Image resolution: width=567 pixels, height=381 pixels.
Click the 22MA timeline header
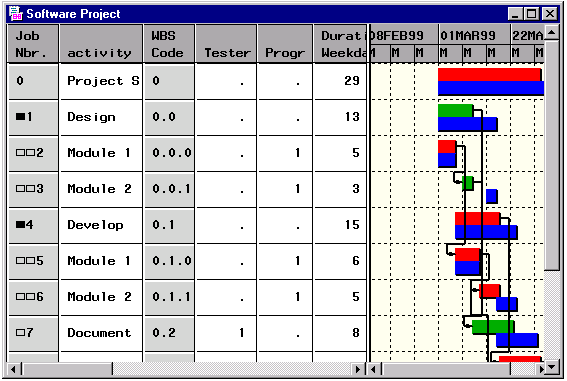click(x=527, y=35)
